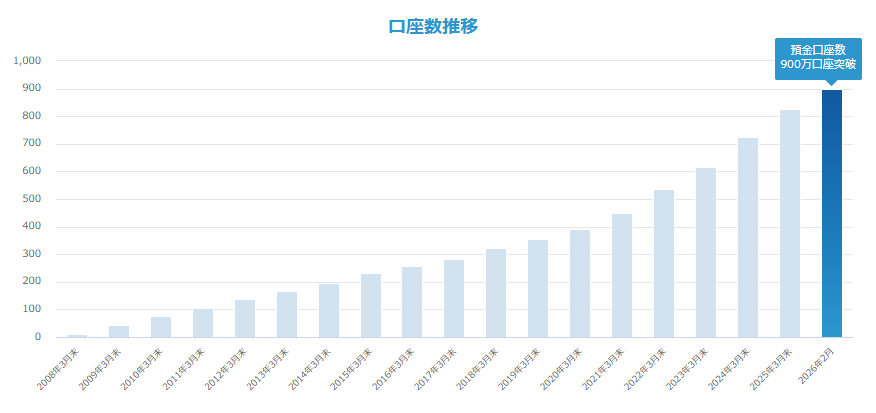Select the 2015年3月末 bar
Viewport: 876px width, 413px height.
(370, 306)
